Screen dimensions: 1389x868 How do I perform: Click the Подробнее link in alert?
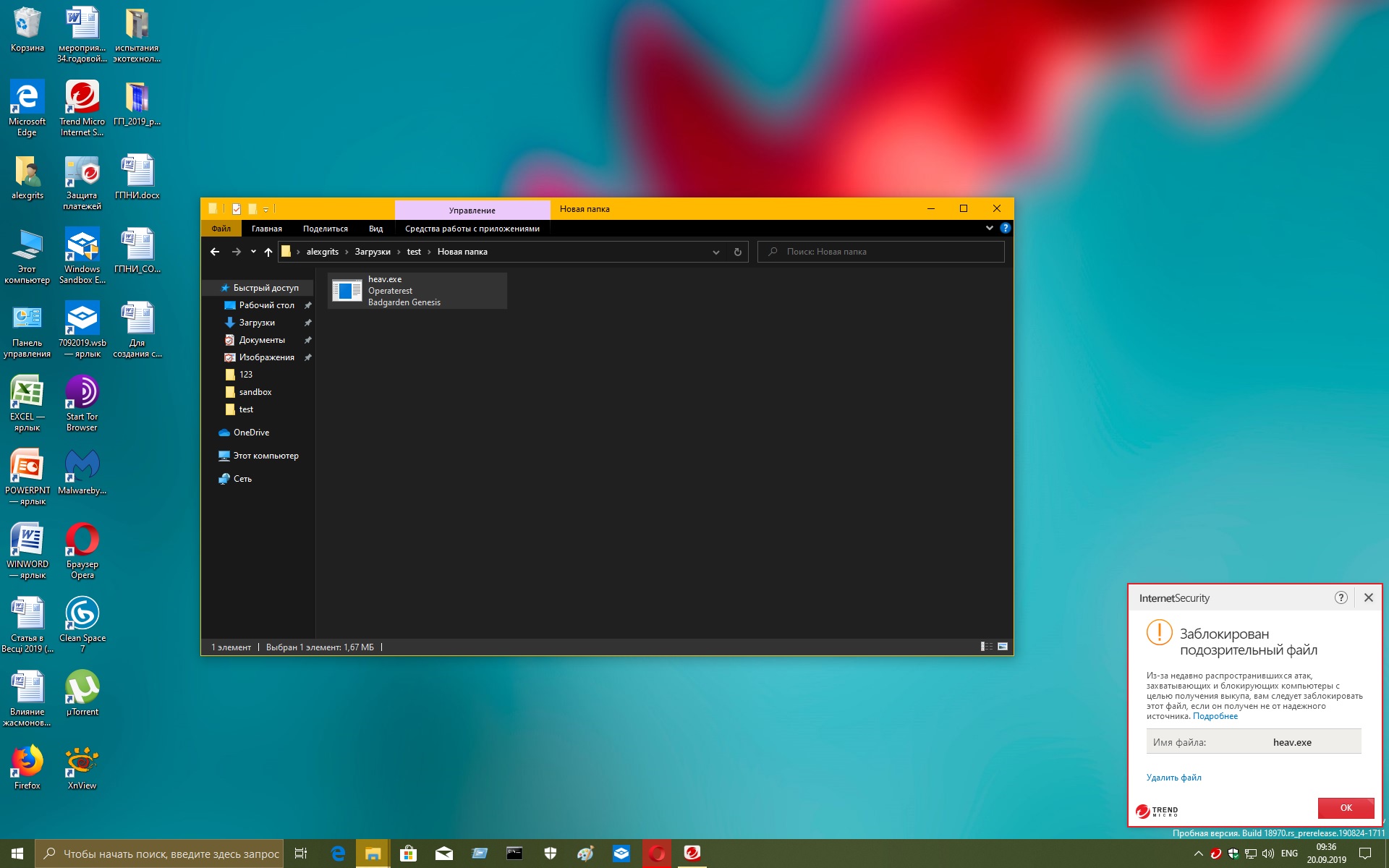point(1215,716)
